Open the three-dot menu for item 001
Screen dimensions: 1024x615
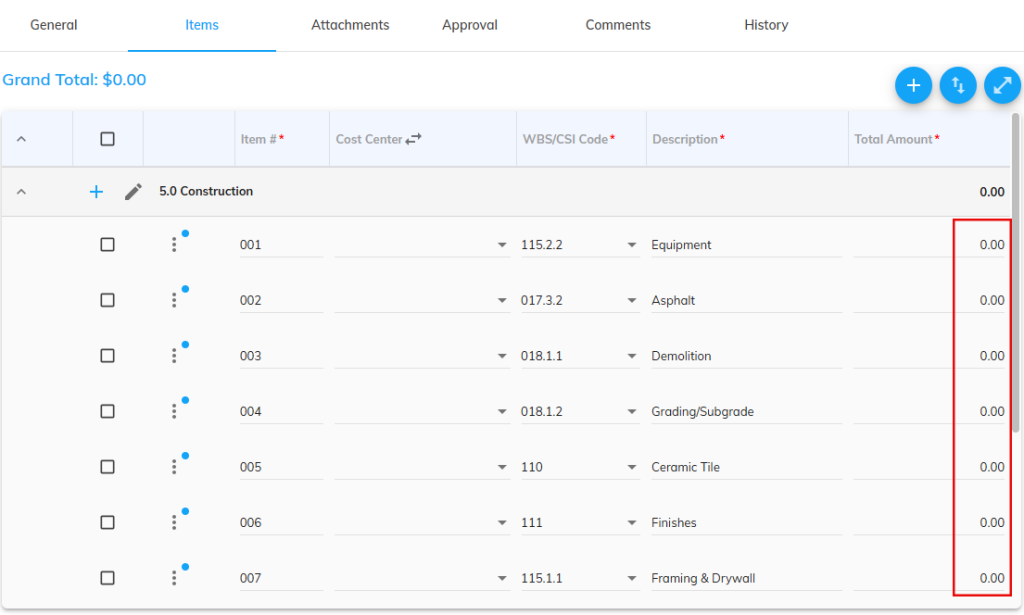pyautogui.click(x=174, y=245)
